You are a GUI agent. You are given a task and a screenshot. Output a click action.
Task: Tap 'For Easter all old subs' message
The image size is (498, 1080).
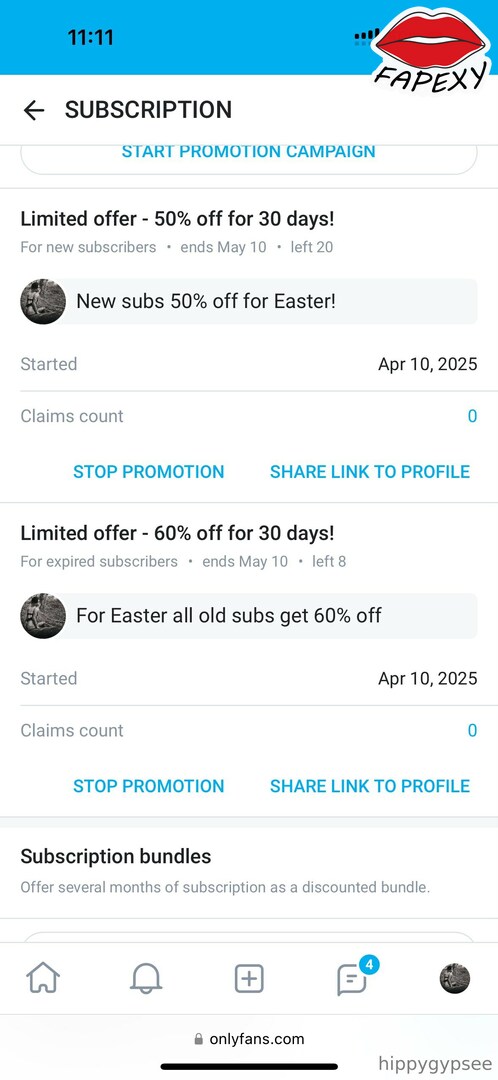[229, 616]
